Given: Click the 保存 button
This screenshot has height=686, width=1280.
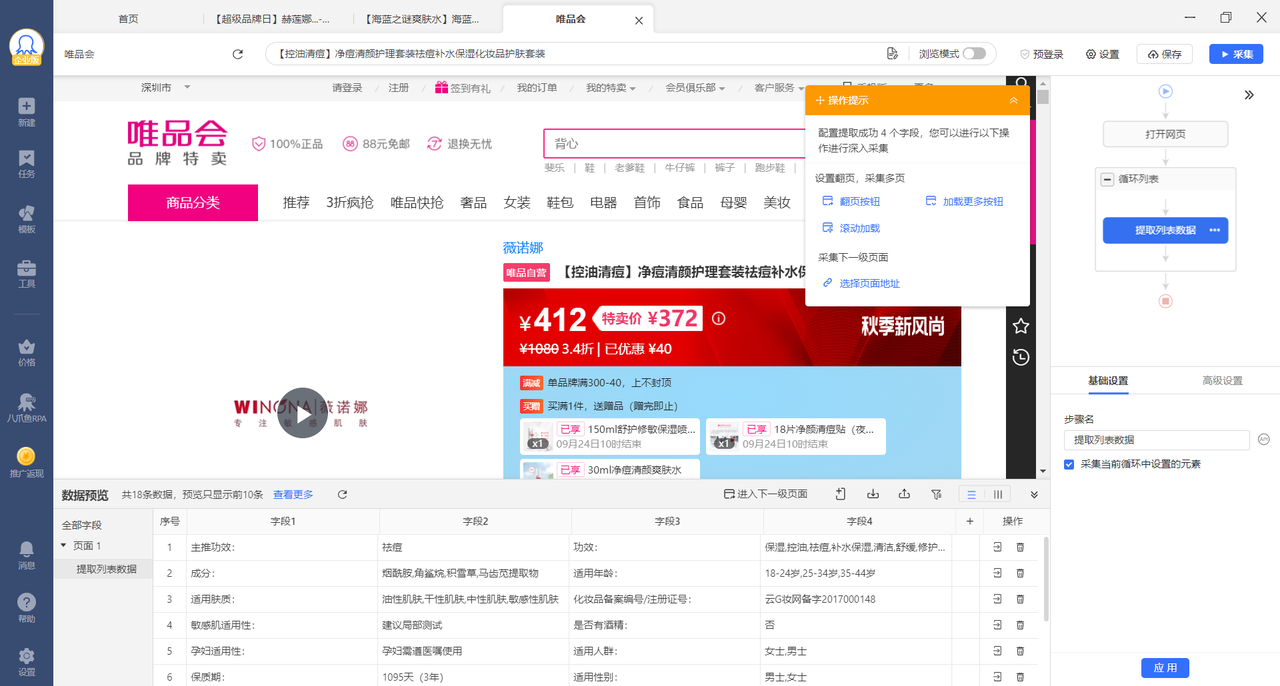Looking at the screenshot, I should coord(1164,54).
